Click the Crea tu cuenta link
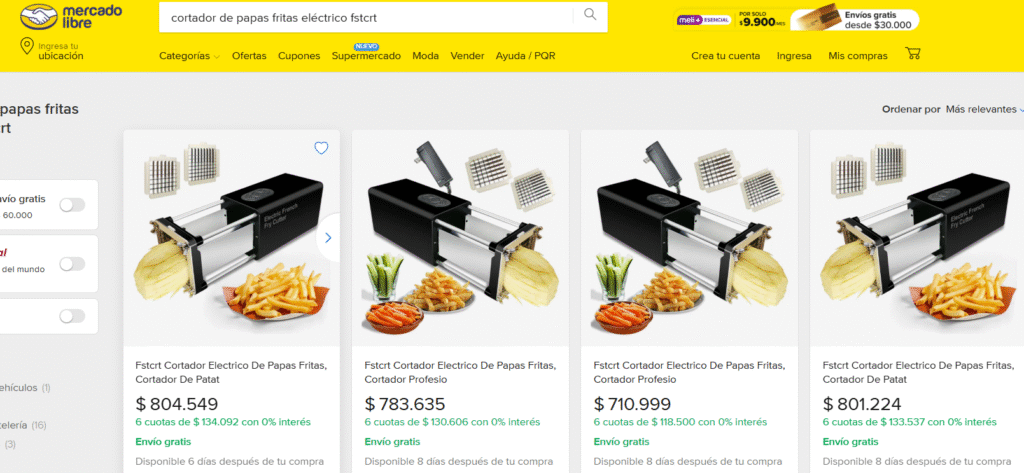 pos(726,56)
